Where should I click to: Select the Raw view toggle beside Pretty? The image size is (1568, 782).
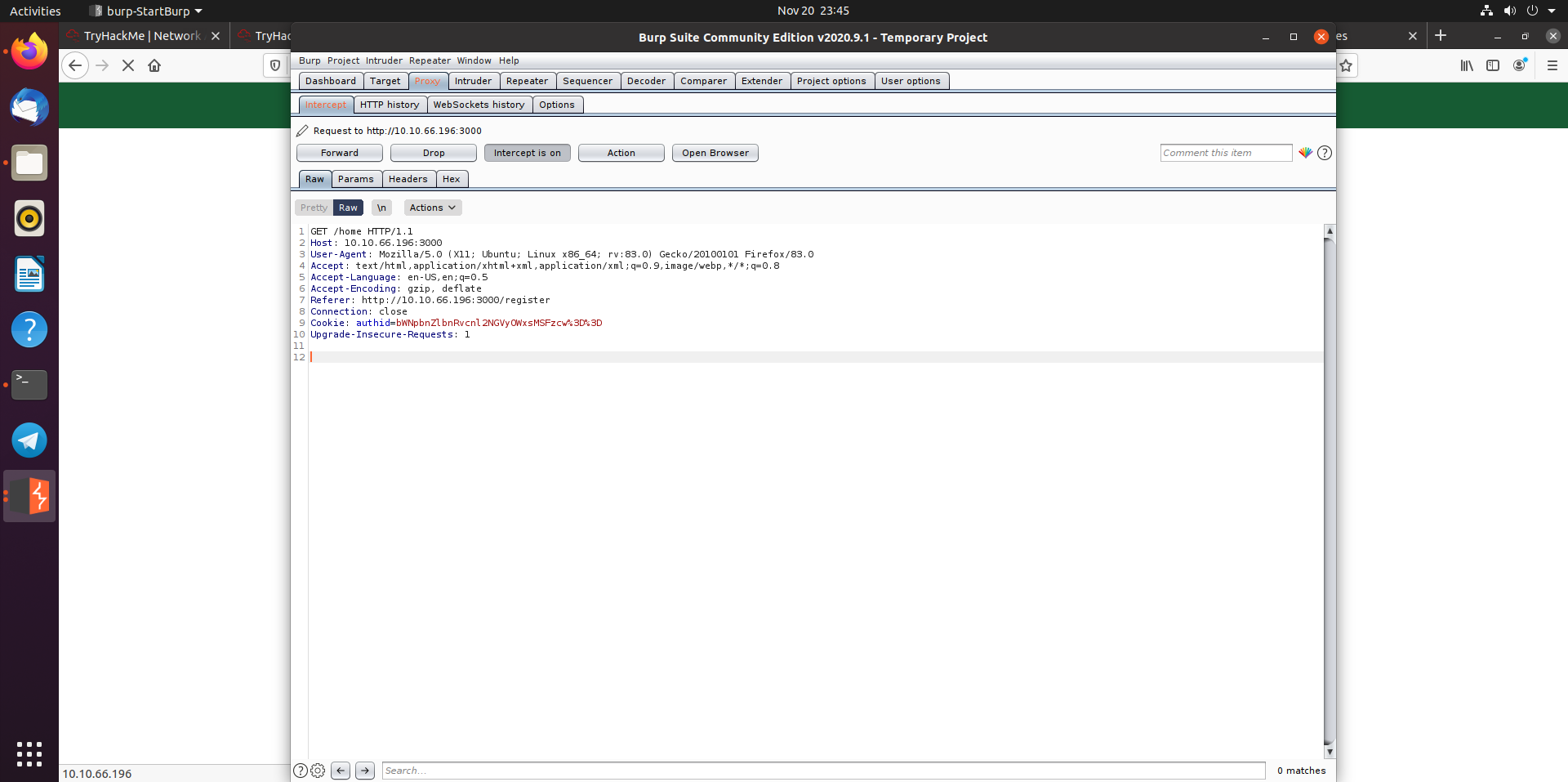point(348,208)
